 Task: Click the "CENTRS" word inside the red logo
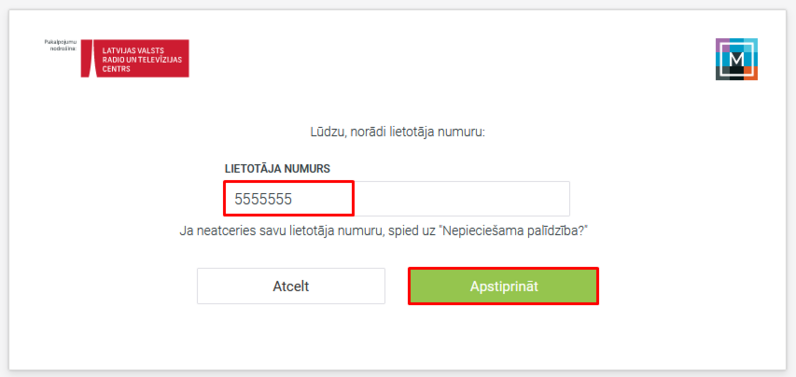tap(116, 68)
